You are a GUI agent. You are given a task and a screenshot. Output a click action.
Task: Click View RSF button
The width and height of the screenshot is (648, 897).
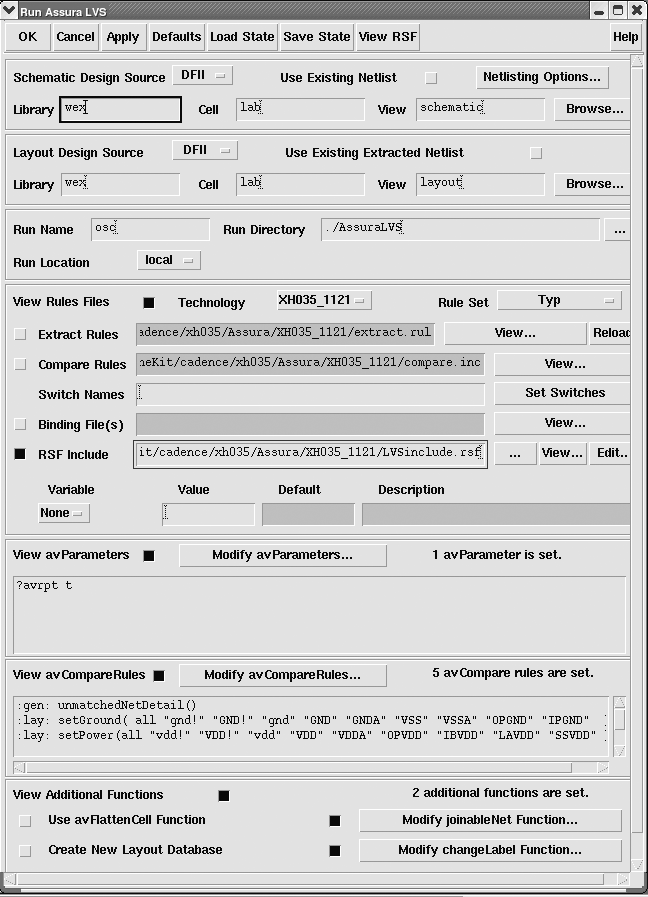pyautogui.click(x=388, y=37)
